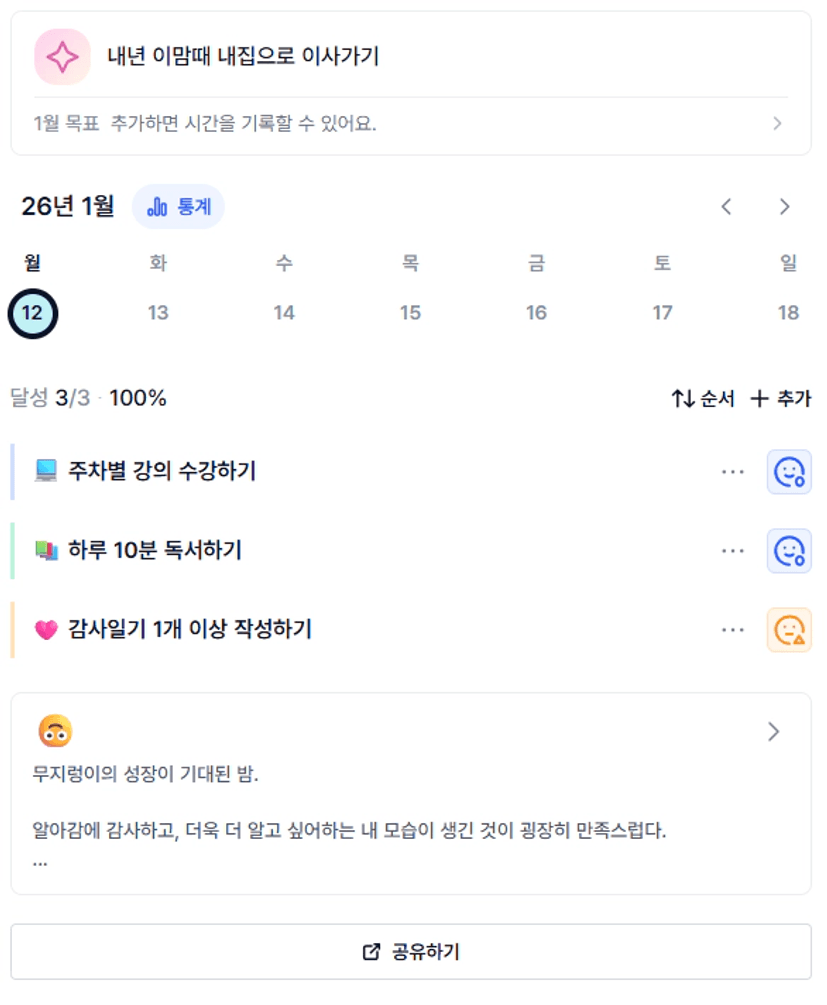Screen dimensions: 827x1005
Task: Open 통계 statistics view
Action: (179, 207)
